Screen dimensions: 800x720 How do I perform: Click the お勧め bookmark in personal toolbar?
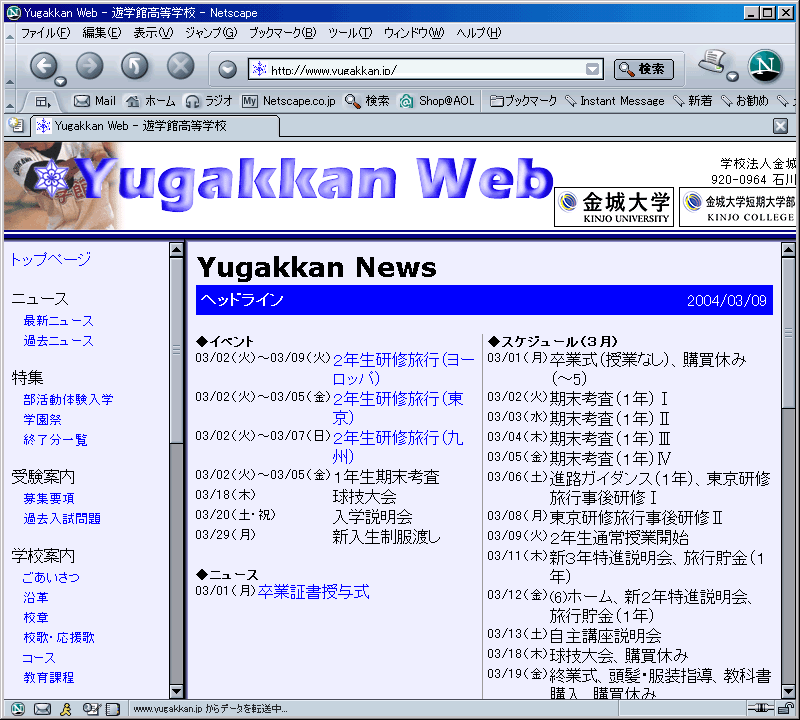coord(745,101)
